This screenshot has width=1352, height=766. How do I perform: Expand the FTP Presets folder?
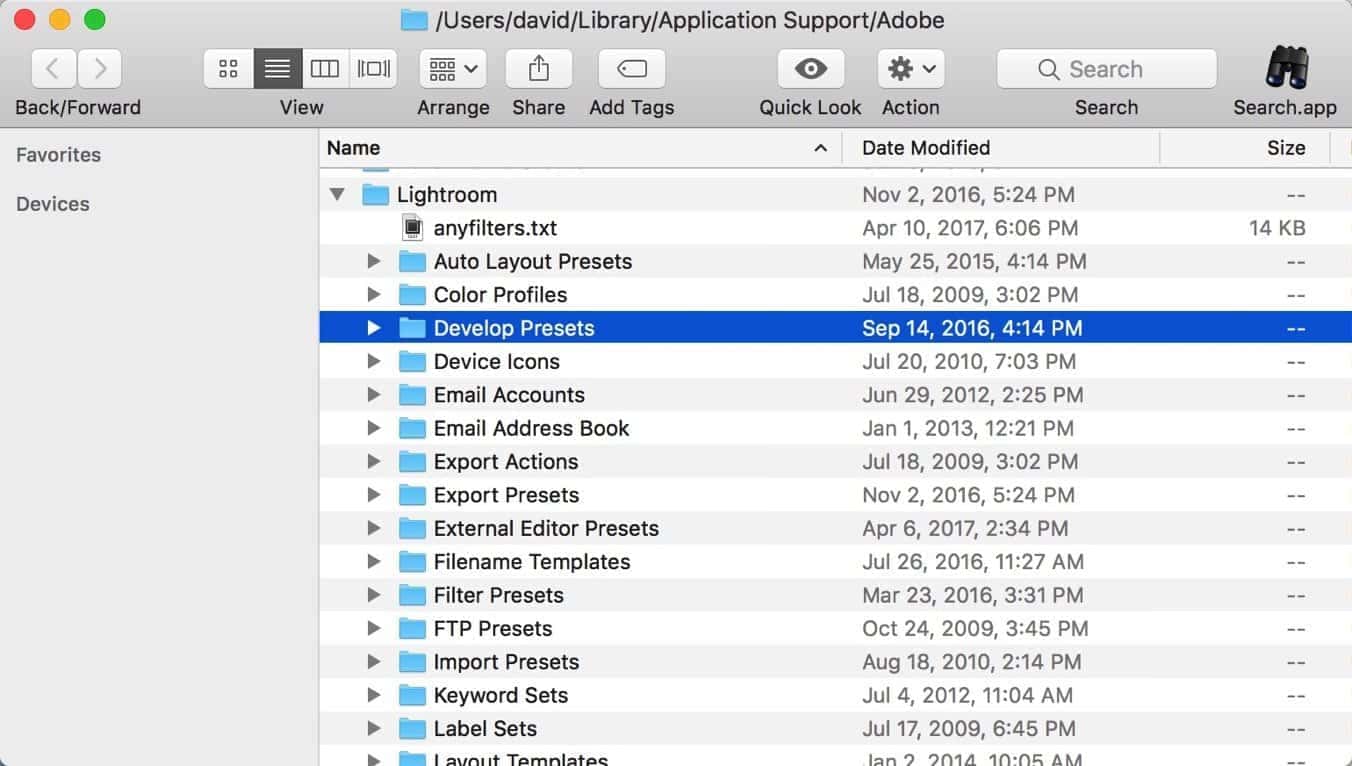[x=374, y=628]
